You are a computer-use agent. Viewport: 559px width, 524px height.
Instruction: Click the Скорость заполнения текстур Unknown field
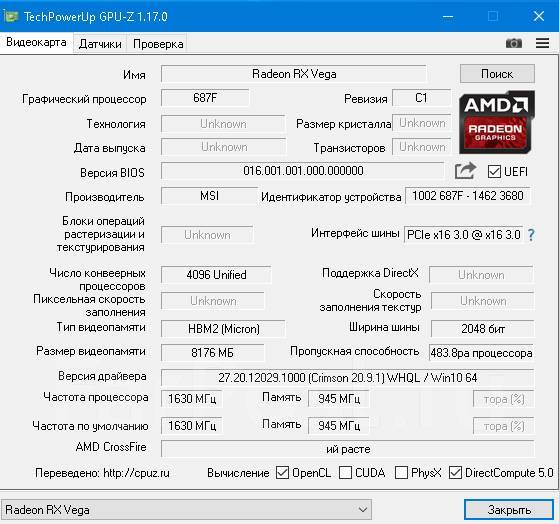point(482,301)
